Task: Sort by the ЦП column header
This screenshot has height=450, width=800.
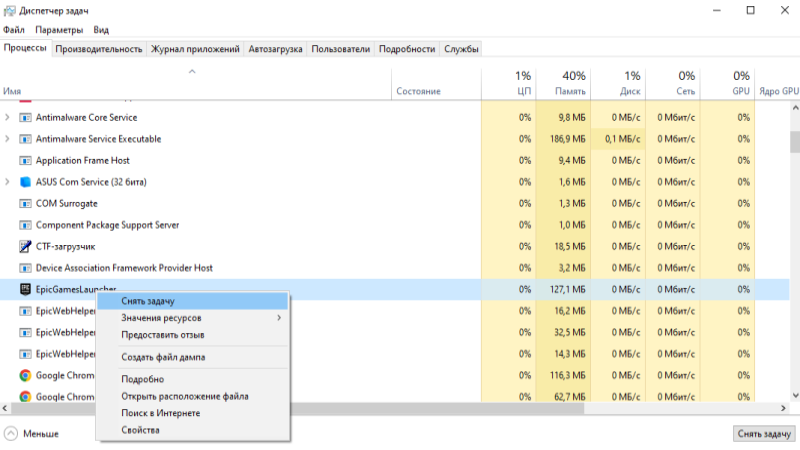Action: tap(509, 84)
